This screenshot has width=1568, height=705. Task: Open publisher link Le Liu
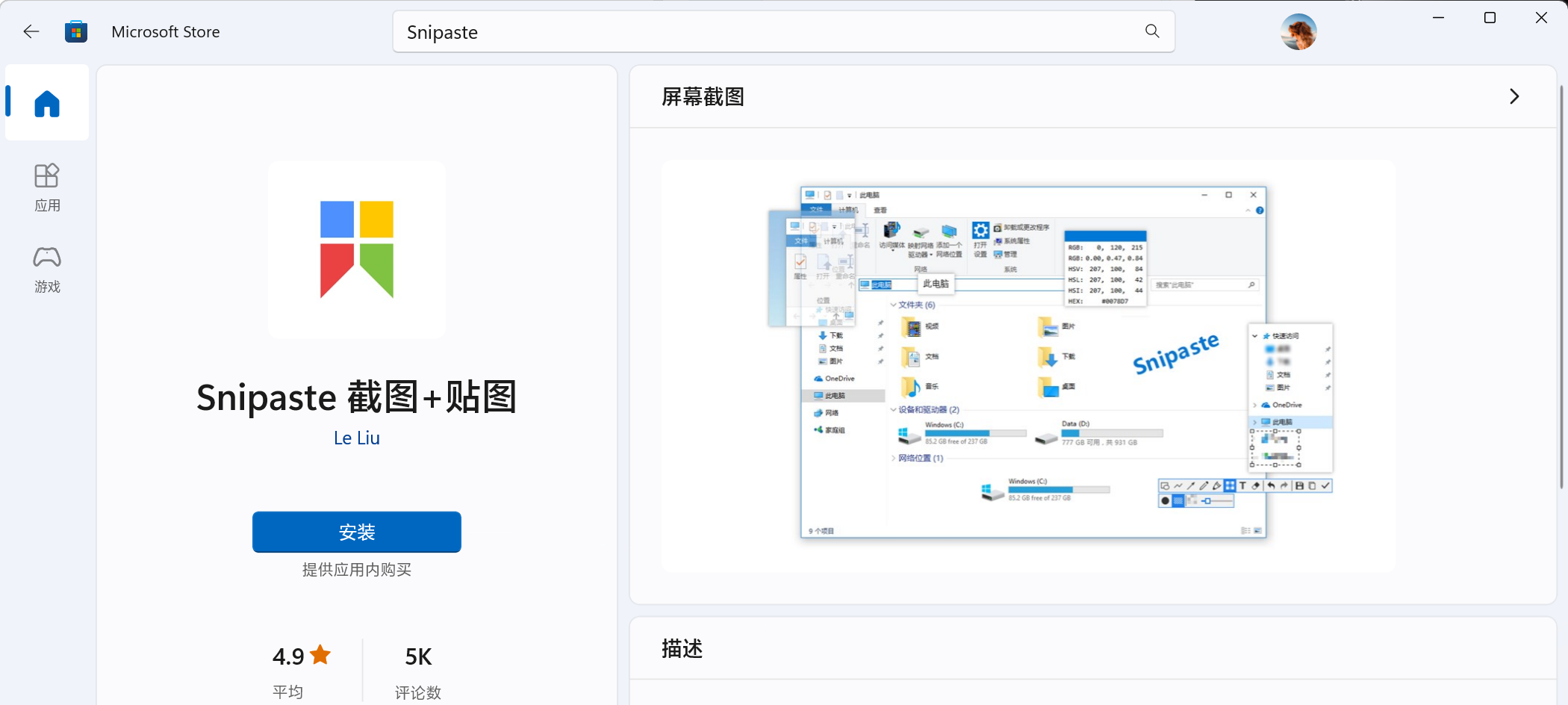point(357,438)
